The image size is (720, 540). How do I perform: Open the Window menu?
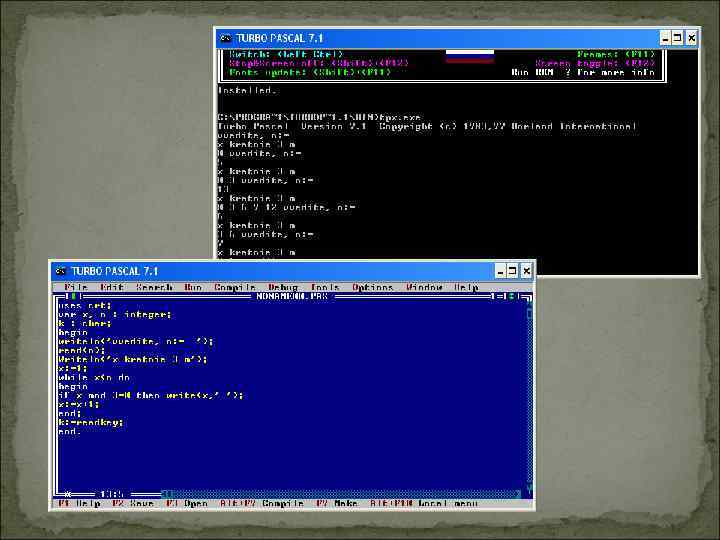point(424,287)
